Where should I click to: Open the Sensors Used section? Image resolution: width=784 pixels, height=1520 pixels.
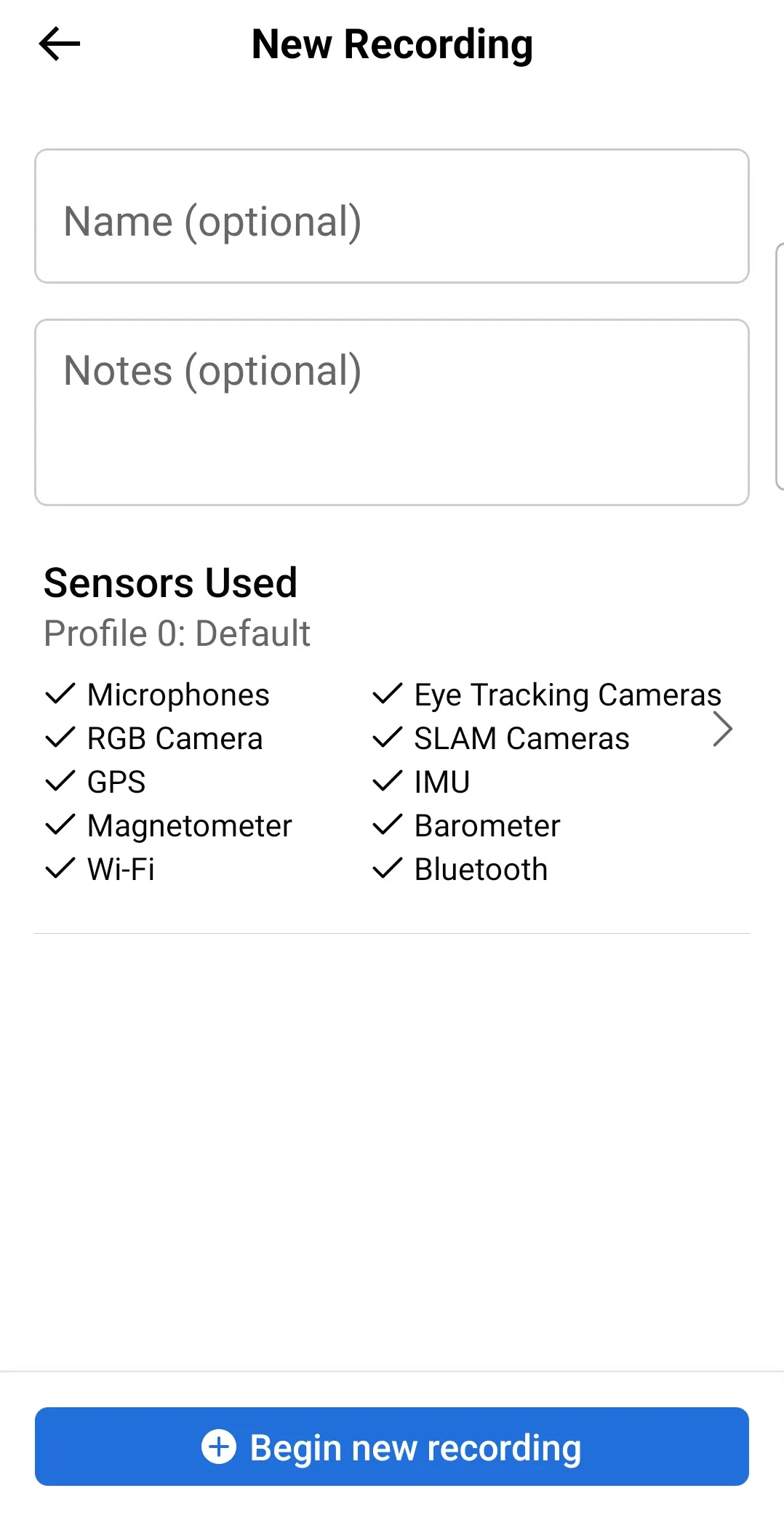coord(170,583)
